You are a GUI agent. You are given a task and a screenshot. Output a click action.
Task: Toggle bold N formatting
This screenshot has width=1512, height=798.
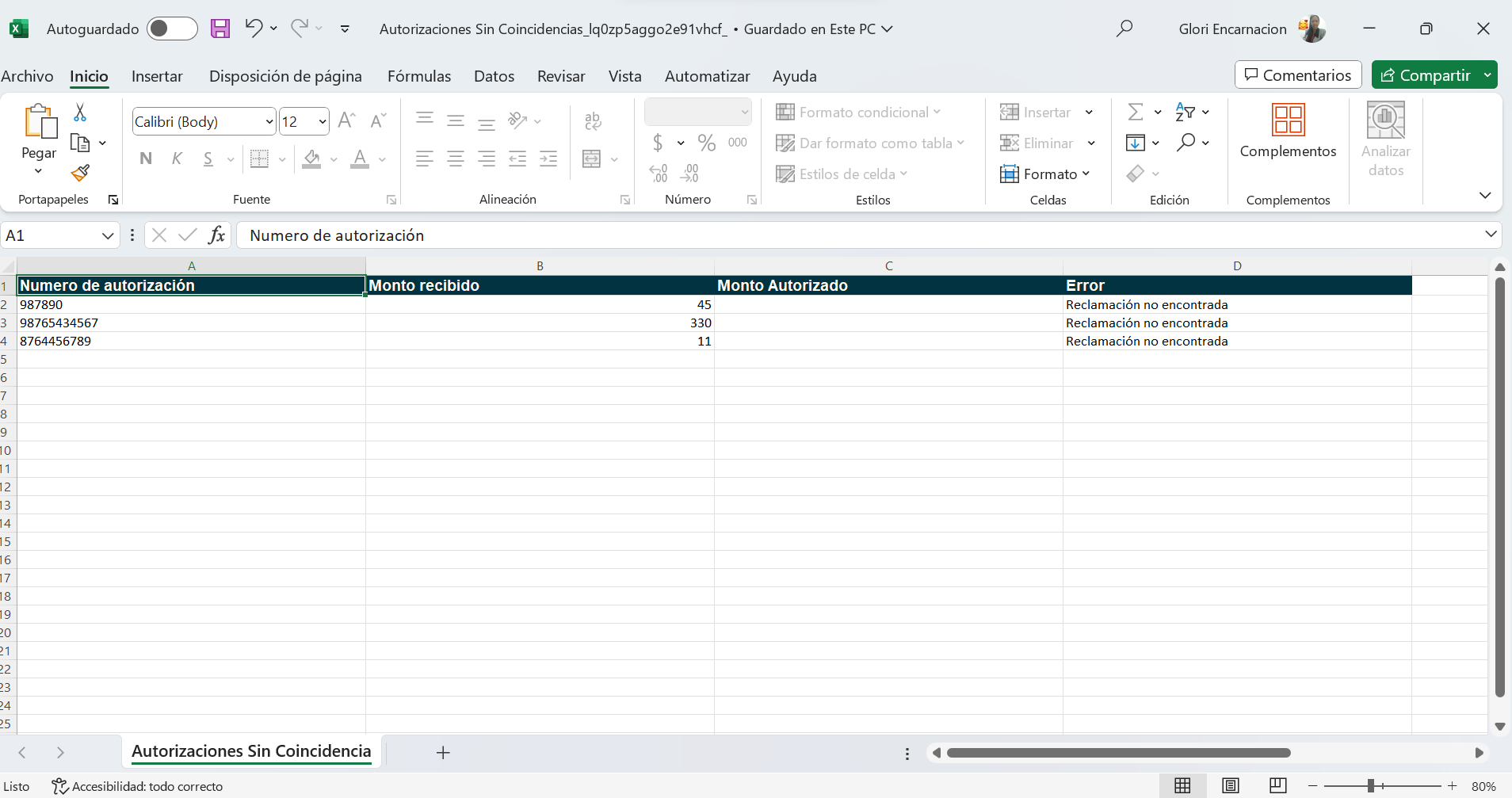click(x=146, y=158)
